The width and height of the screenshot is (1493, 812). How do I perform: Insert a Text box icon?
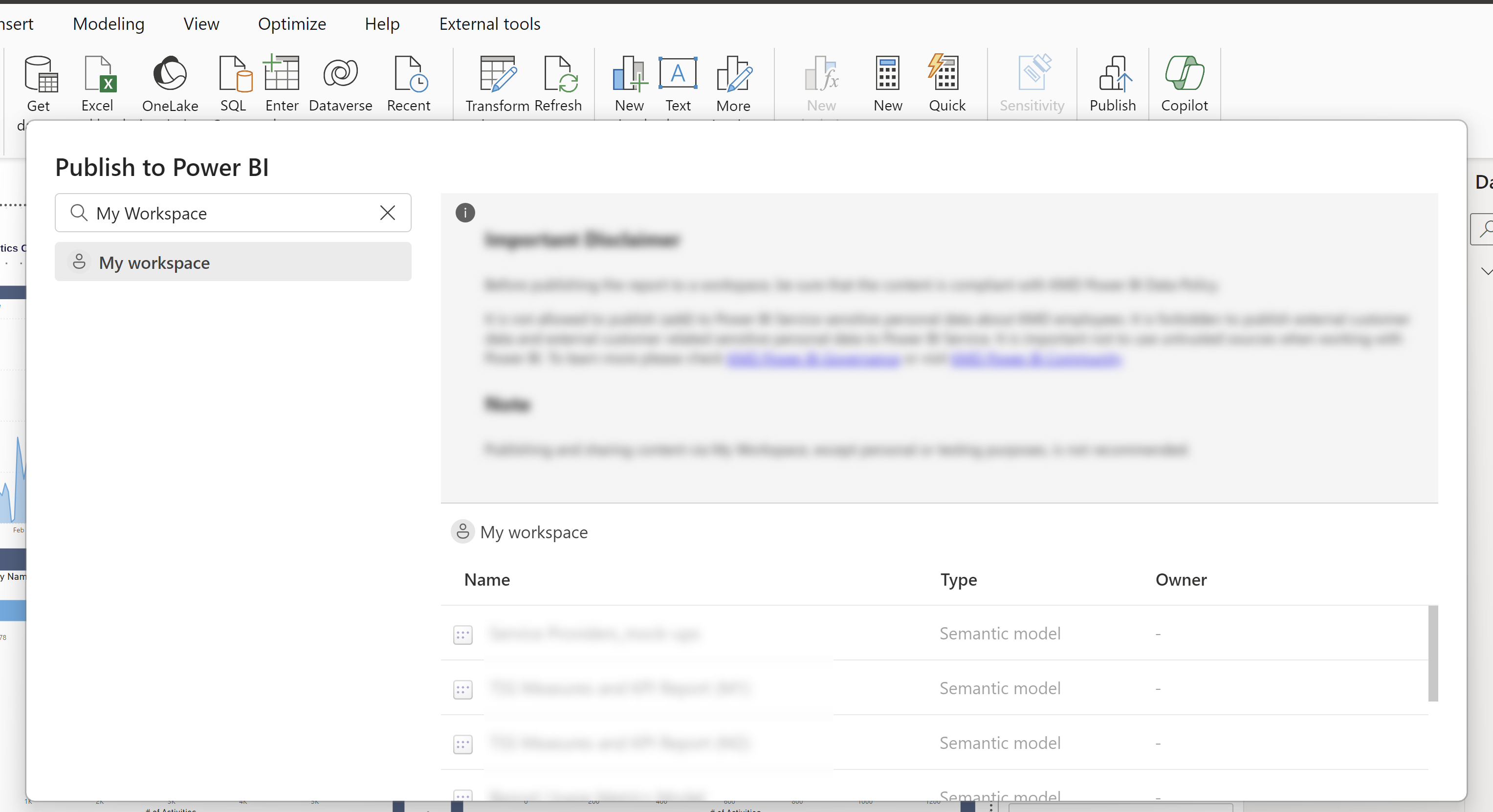[x=678, y=72]
